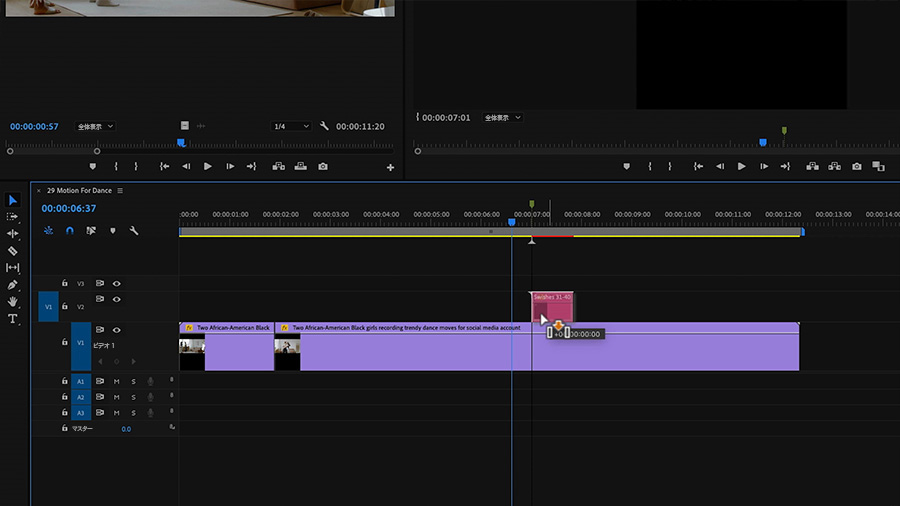Enable voice-over record on A1

(x=150, y=382)
